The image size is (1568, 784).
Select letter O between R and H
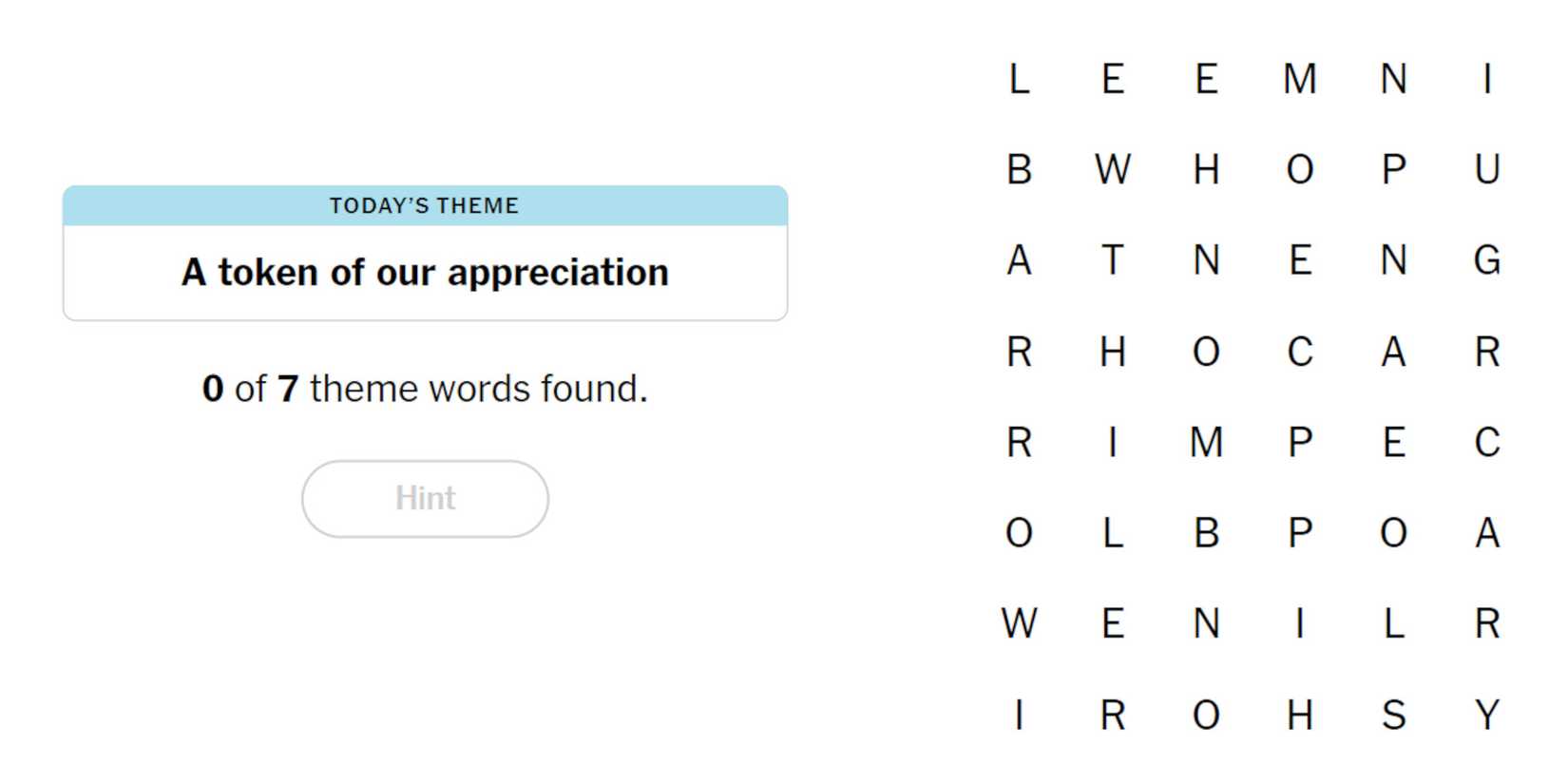pyautogui.click(x=1206, y=715)
